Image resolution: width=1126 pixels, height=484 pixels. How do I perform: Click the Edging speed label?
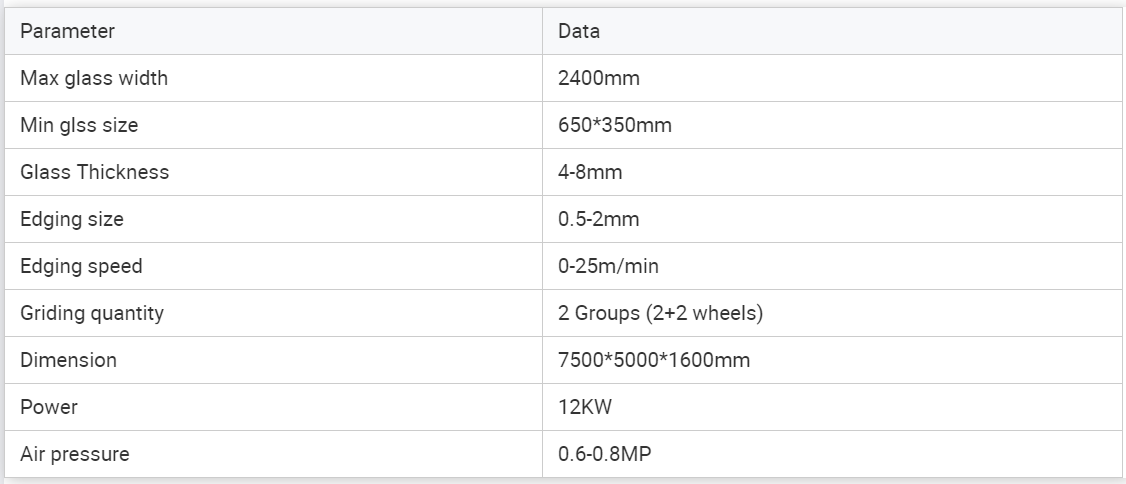(81, 266)
